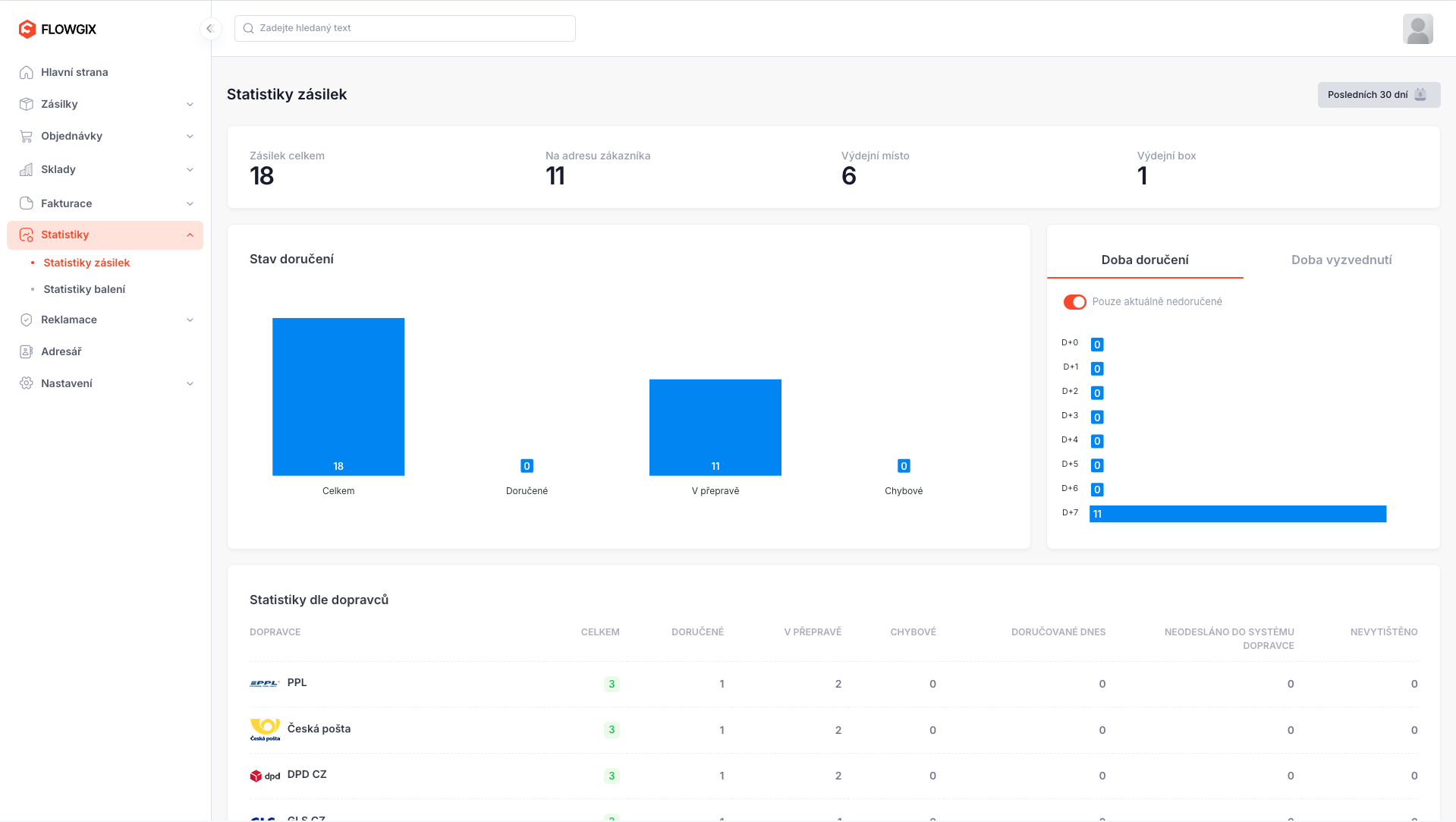1456x822 pixels.
Task: Expand the Fakturace menu chevron
Action: click(x=190, y=203)
